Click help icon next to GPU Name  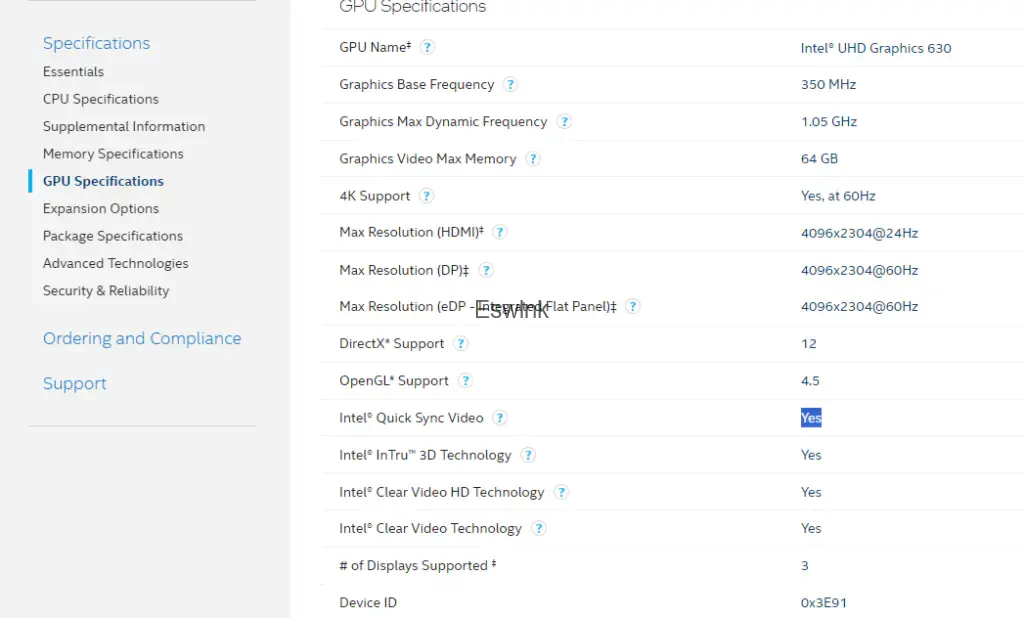tap(427, 47)
